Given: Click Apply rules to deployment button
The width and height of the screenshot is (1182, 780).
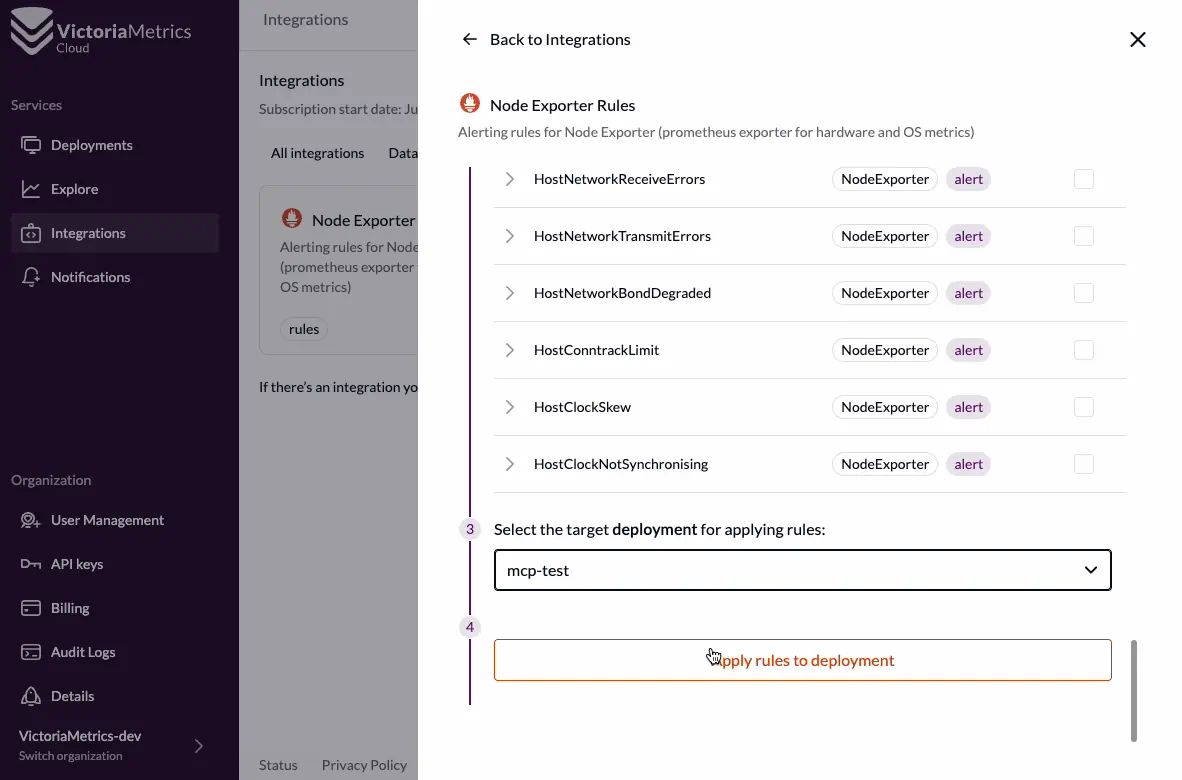Looking at the screenshot, I should click(802, 660).
